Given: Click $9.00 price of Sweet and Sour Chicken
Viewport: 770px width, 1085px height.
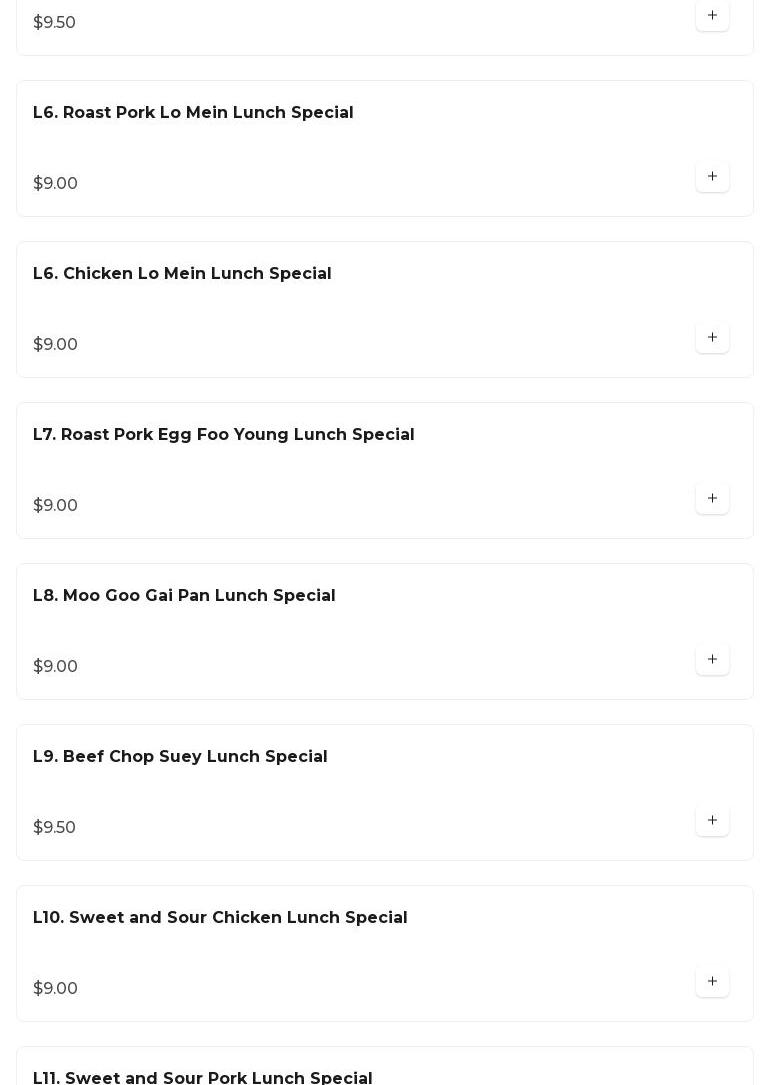Looking at the screenshot, I should click(55, 989).
